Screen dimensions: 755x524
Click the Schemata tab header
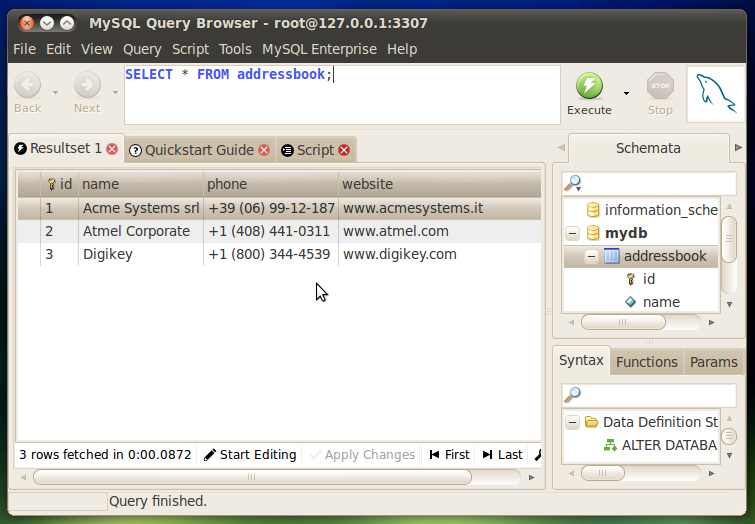click(648, 148)
